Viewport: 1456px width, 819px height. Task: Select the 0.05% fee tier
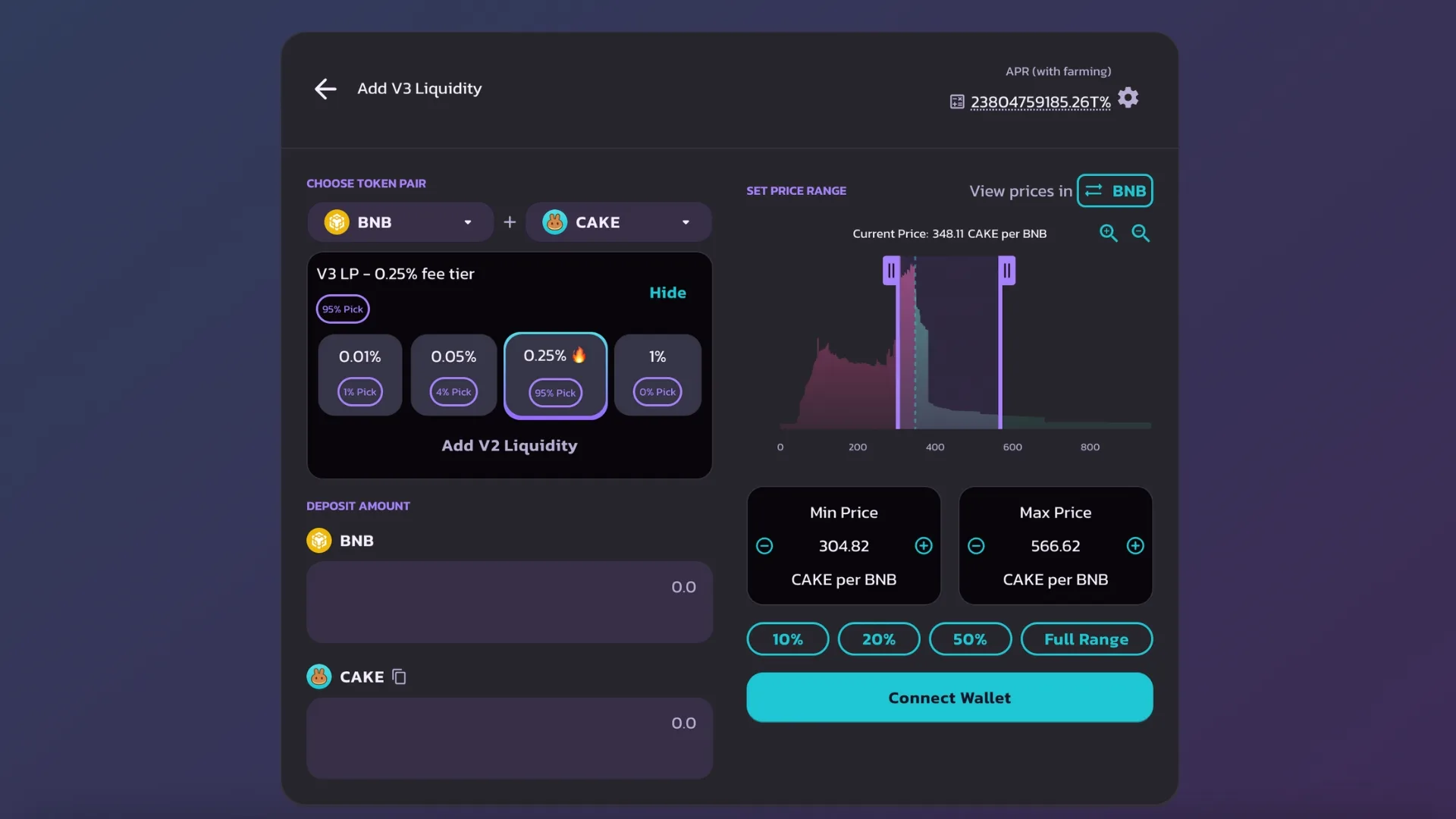point(453,375)
